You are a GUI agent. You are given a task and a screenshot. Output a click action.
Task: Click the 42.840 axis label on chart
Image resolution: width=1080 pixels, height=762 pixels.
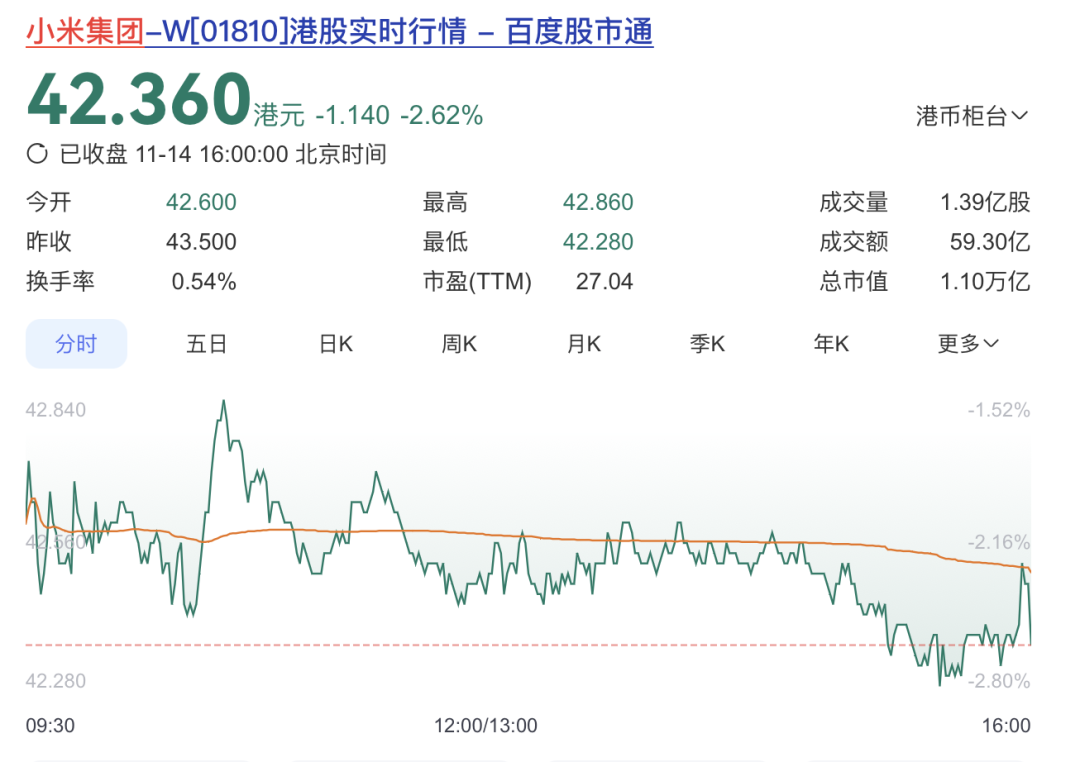[56, 410]
